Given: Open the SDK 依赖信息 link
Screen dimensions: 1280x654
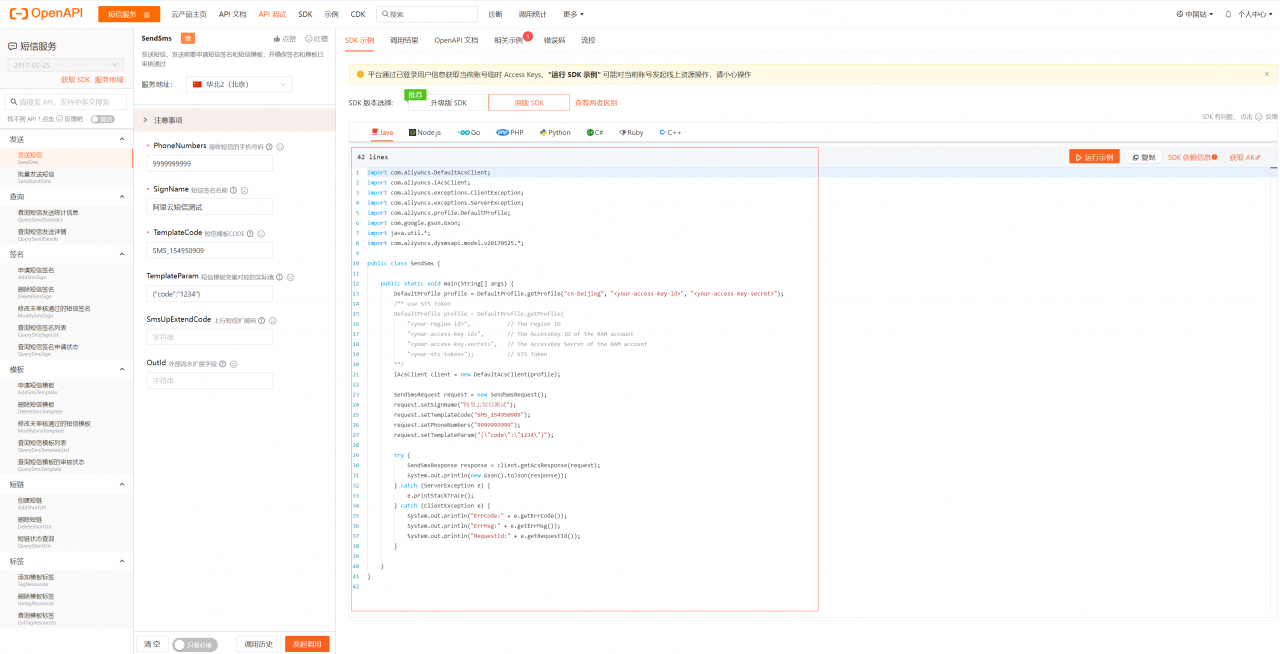Looking at the screenshot, I should click(x=1193, y=157).
